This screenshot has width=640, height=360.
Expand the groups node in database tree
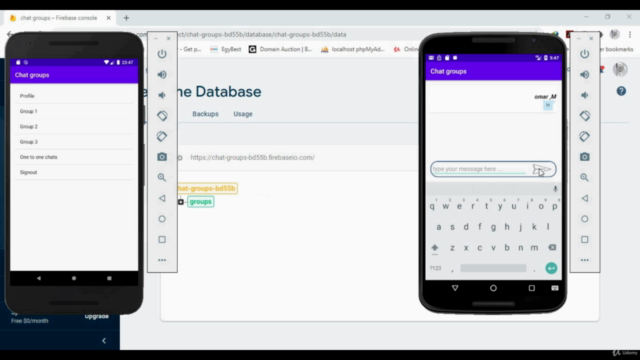[x=181, y=202]
